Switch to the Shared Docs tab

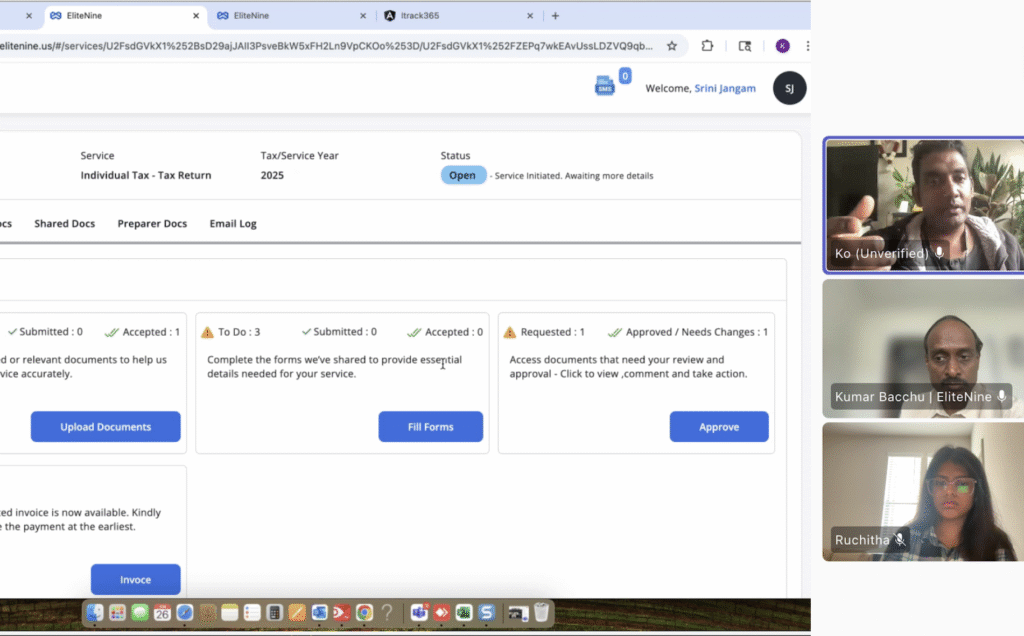tap(64, 224)
